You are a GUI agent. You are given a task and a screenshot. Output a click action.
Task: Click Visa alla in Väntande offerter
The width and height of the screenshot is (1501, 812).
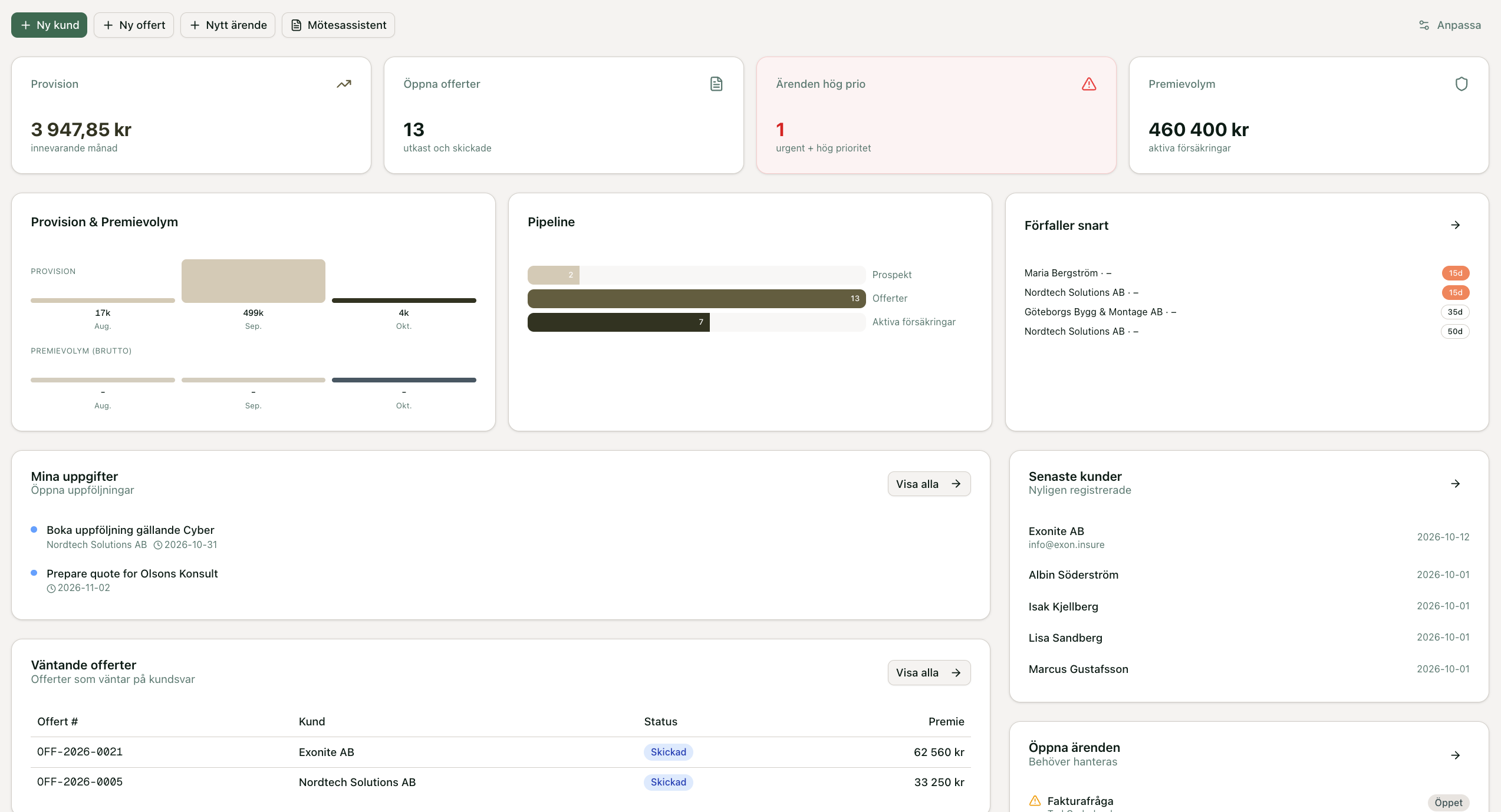pyautogui.click(x=929, y=672)
